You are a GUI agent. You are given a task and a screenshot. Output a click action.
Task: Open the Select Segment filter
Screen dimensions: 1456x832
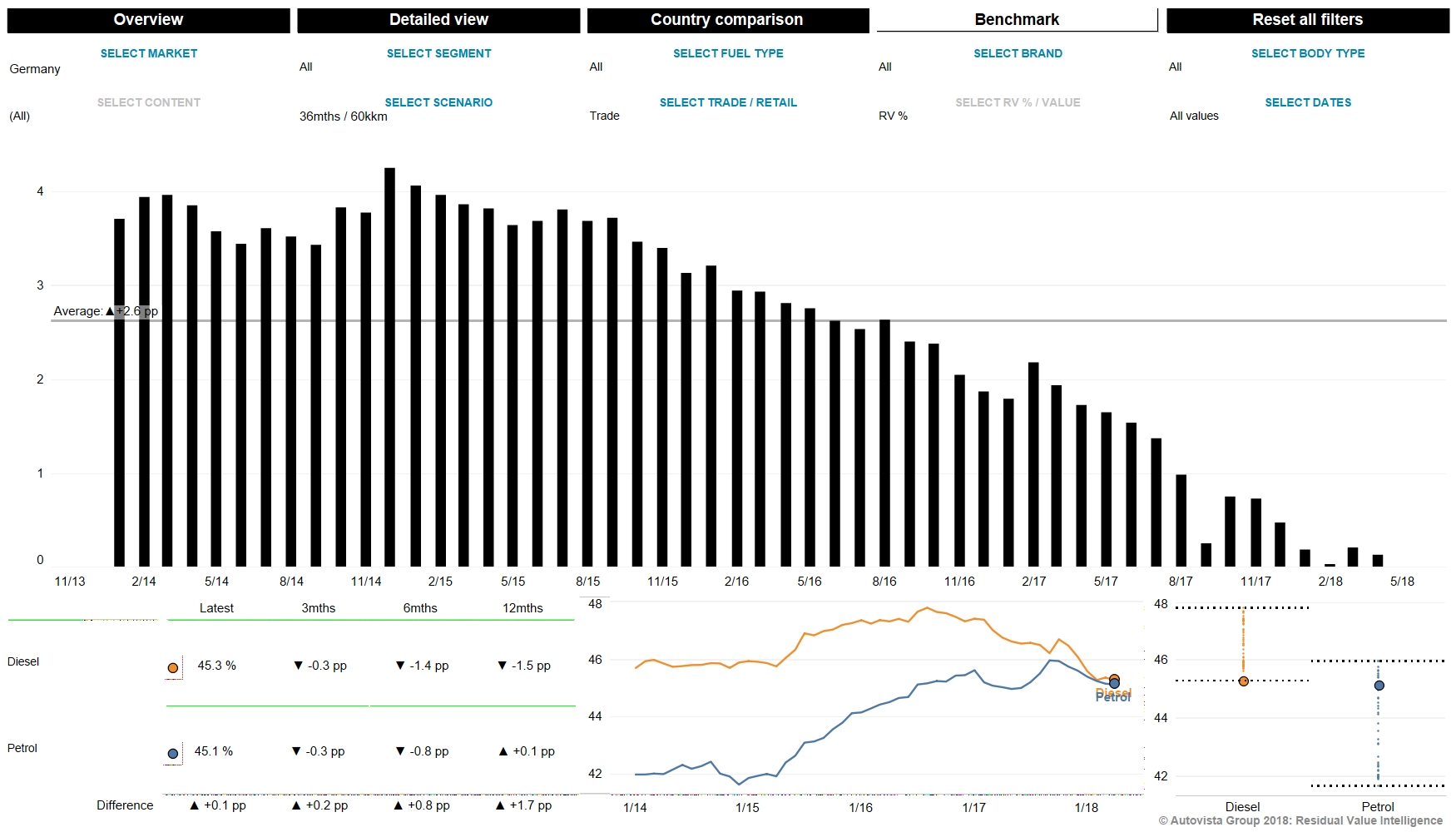pos(438,53)
